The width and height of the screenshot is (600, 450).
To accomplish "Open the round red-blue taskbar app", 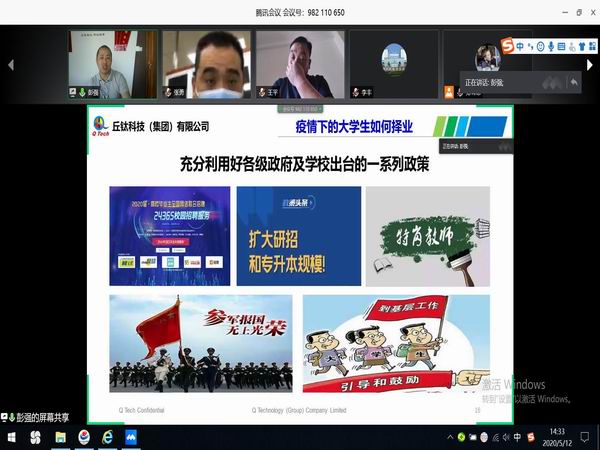I will coord(84,437).
